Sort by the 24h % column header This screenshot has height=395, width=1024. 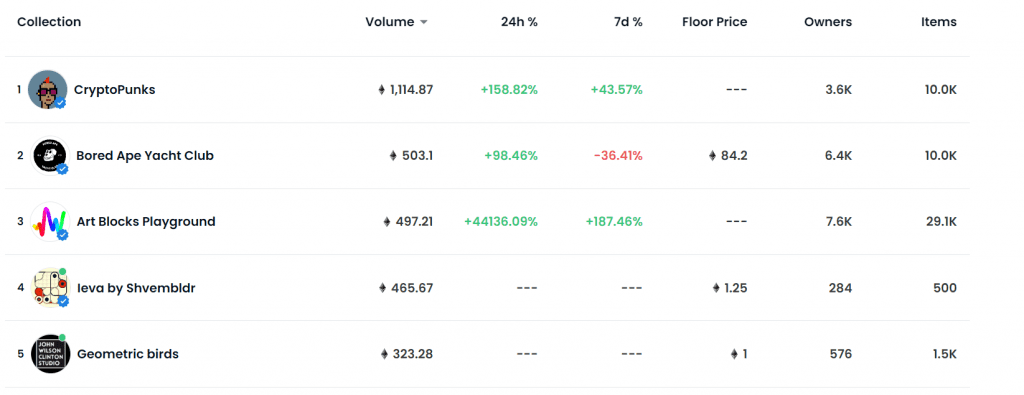[519, 22]
